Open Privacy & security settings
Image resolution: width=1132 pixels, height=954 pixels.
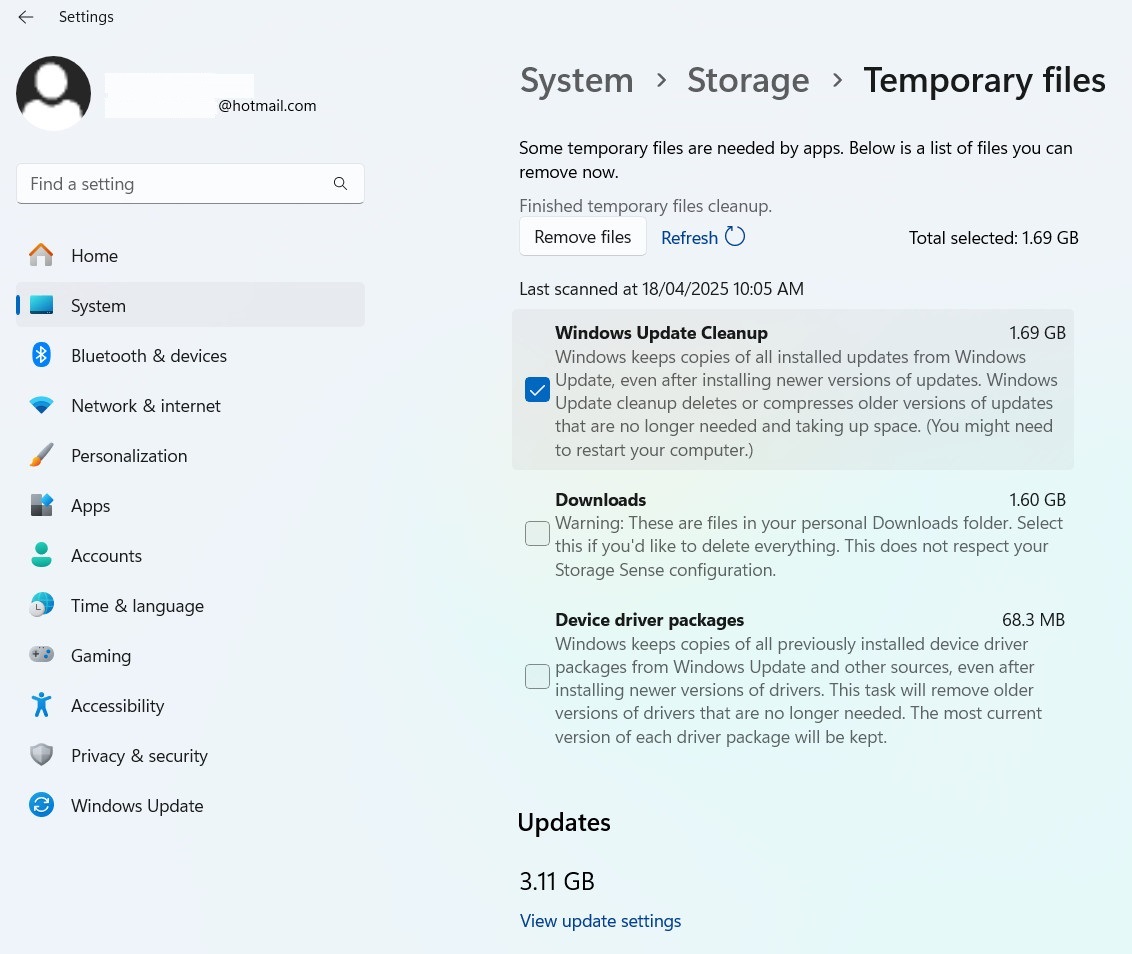139,756
